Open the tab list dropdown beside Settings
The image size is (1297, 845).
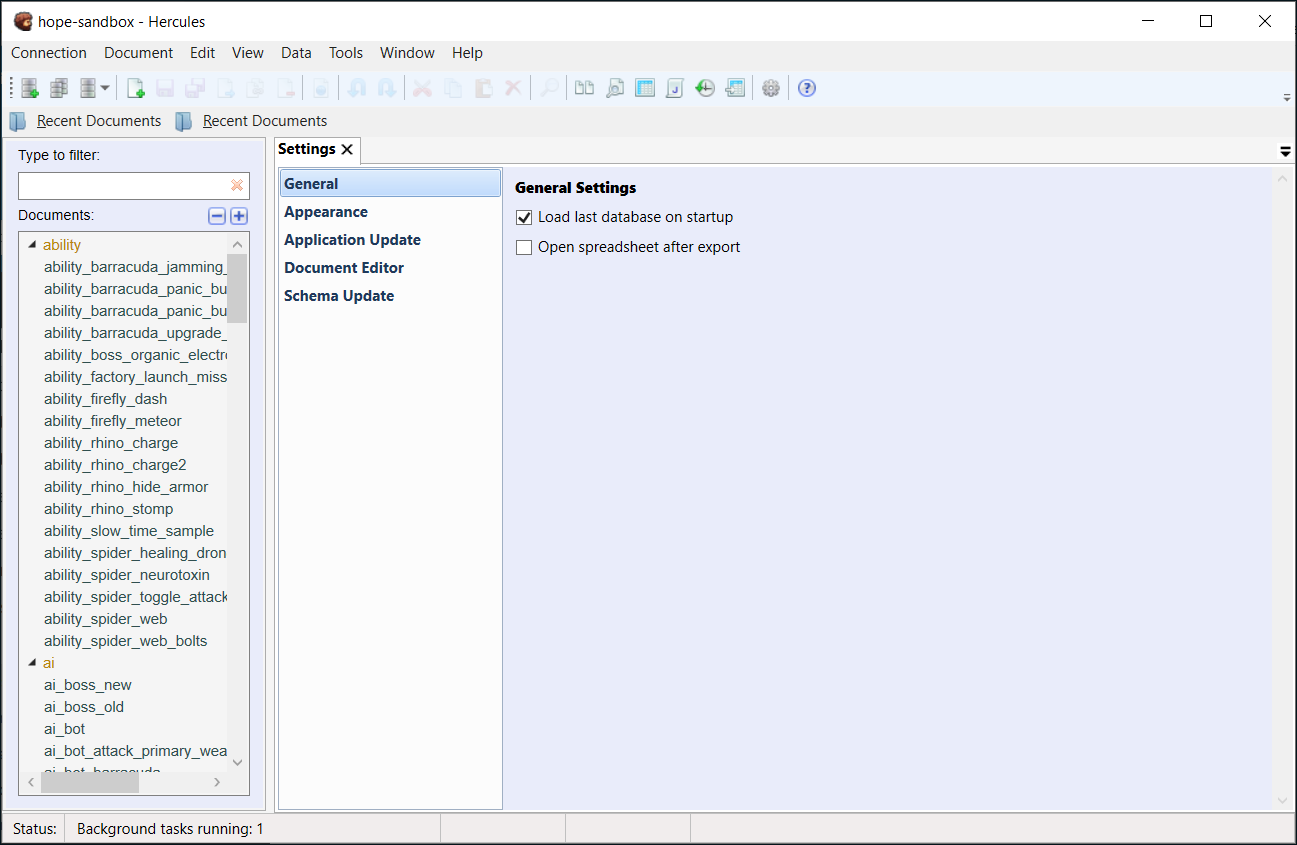pyautogui.click(x=1285, y=151)
